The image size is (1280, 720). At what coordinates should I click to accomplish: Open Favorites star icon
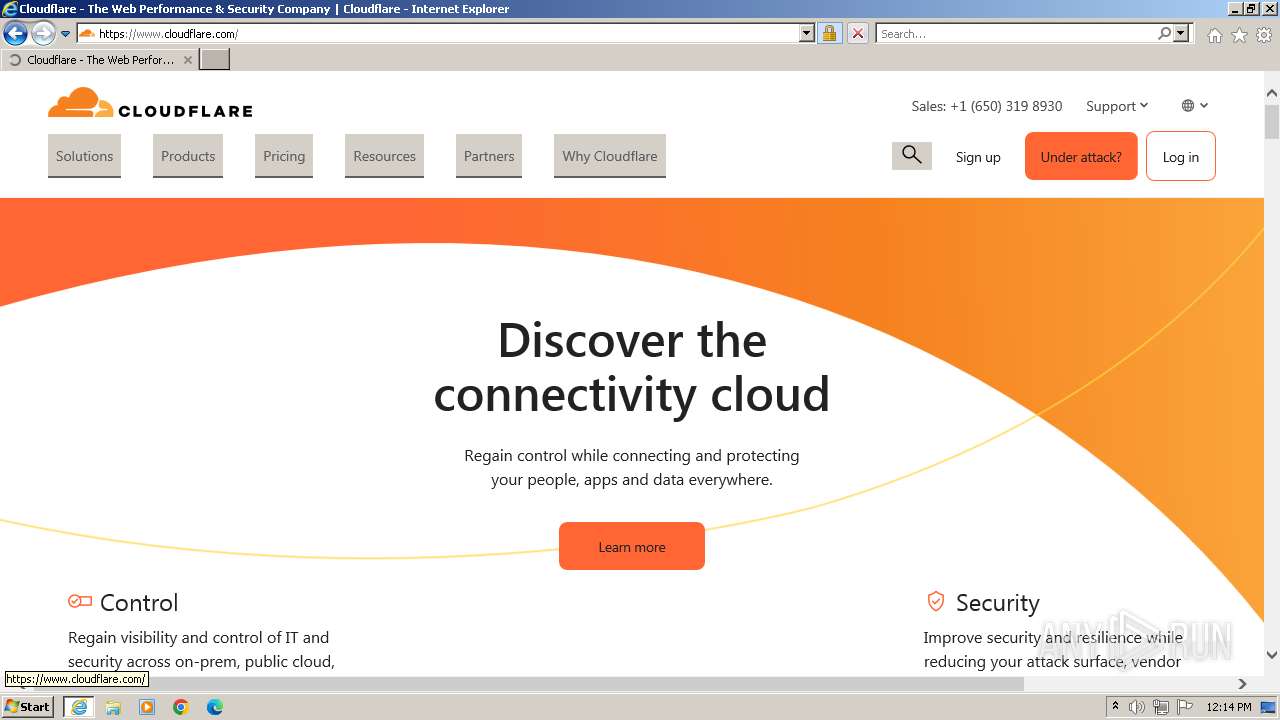(1239, 35)
